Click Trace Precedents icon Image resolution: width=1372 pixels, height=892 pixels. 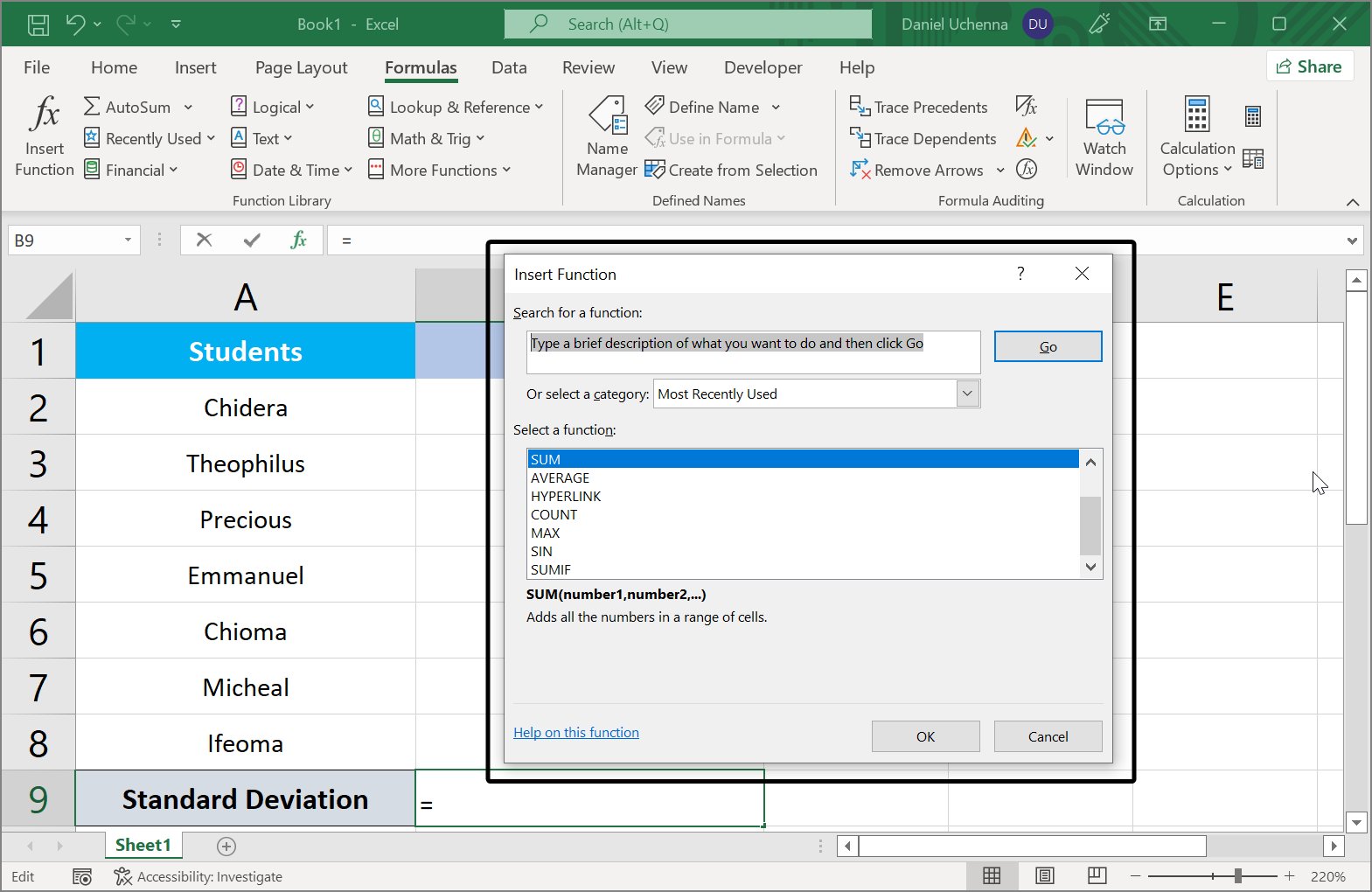(860, 107)
